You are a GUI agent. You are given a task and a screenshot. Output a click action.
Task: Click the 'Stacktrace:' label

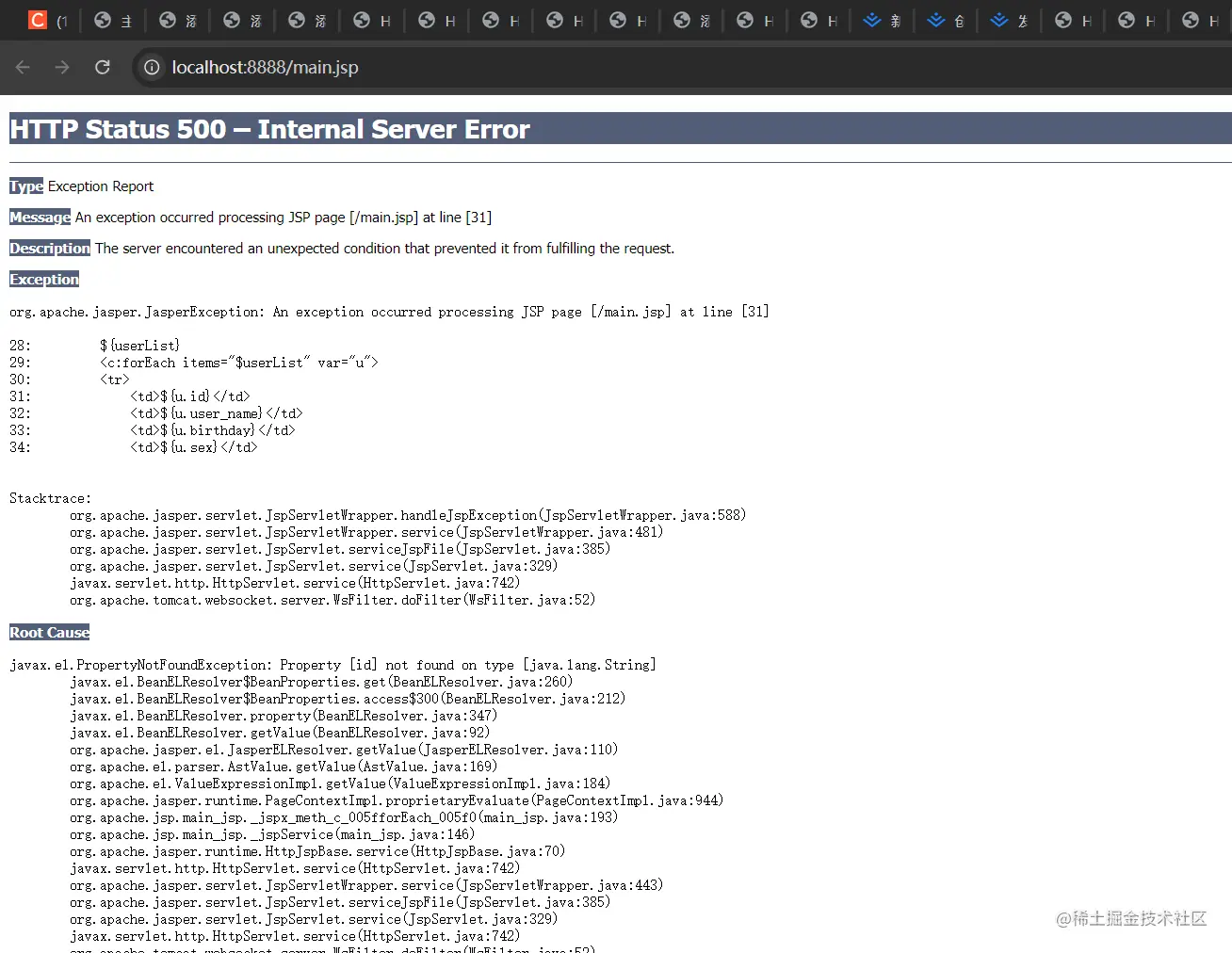tap(50, 498)
